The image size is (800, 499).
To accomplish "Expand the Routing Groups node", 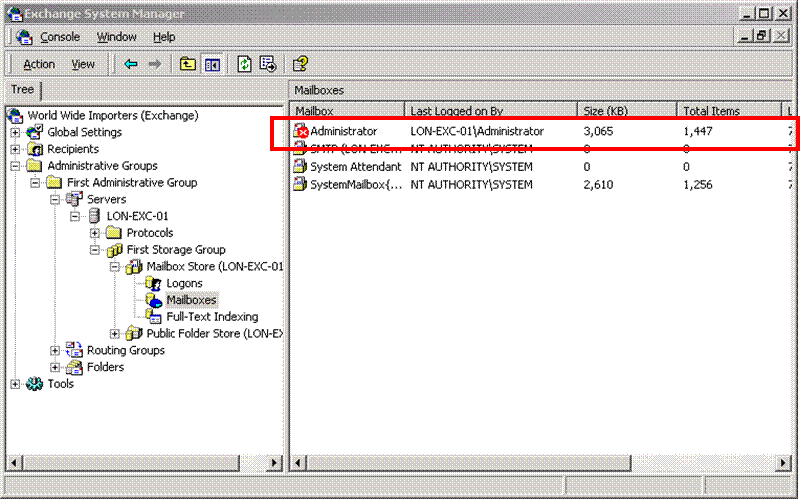I will tap(55, 351).
